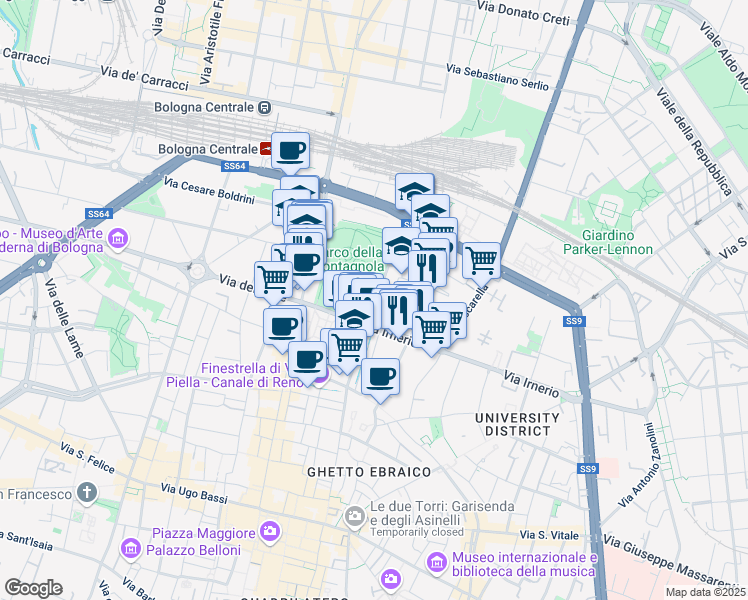Select the leftmost shopping cart marker near Via dei Mille
Image resolution: width=748 pixels, height=600 pixels.
273,281
